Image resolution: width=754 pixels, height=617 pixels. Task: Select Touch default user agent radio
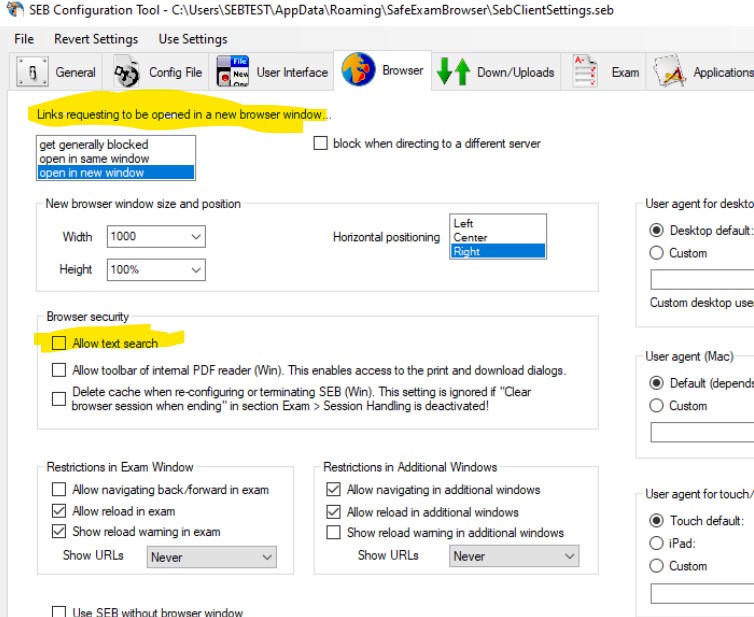(x=656, y=520)
